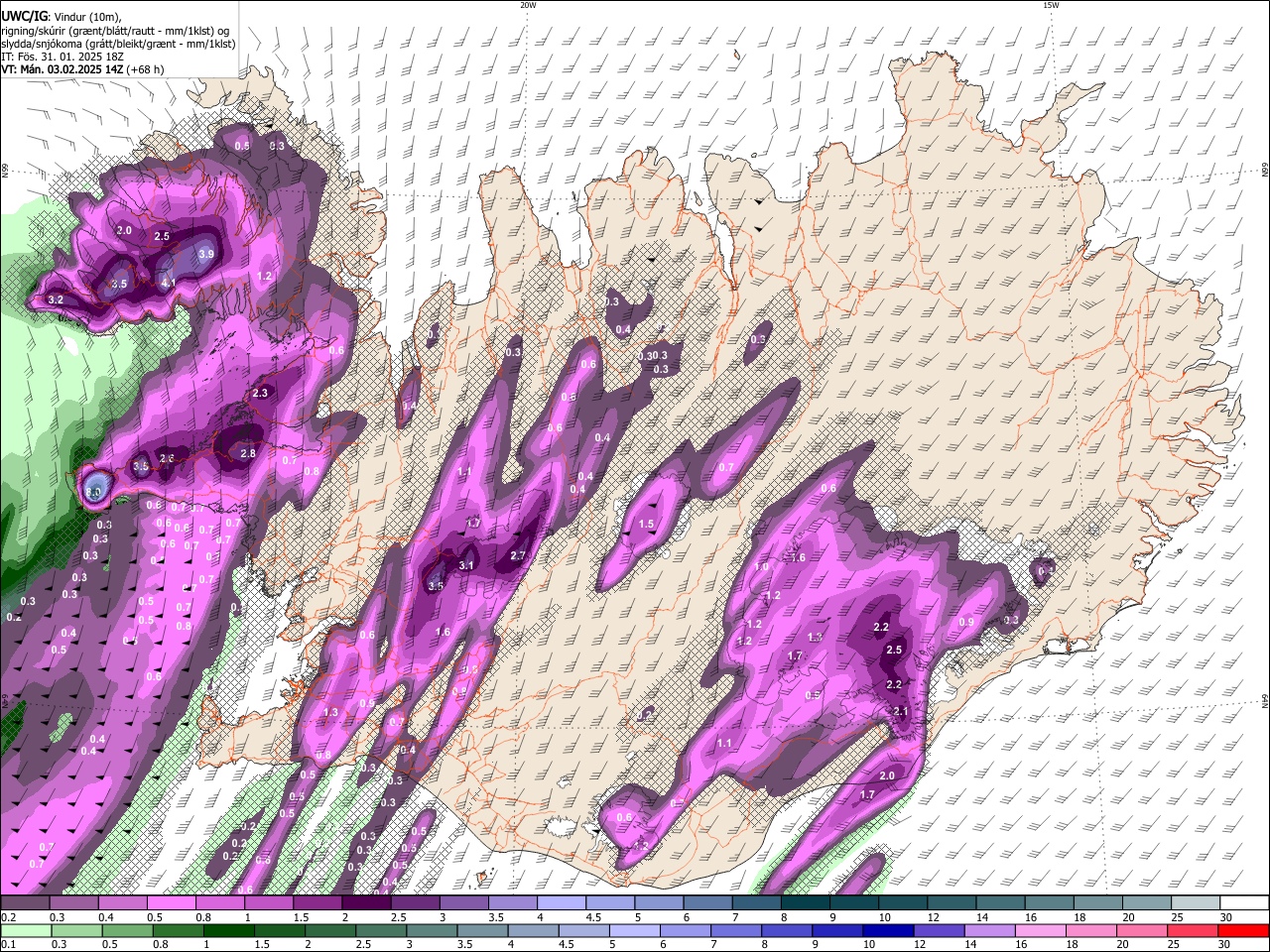1270x952 pixels.
Task: Click the 8.0 maximum value label
Action: (95, 491)
